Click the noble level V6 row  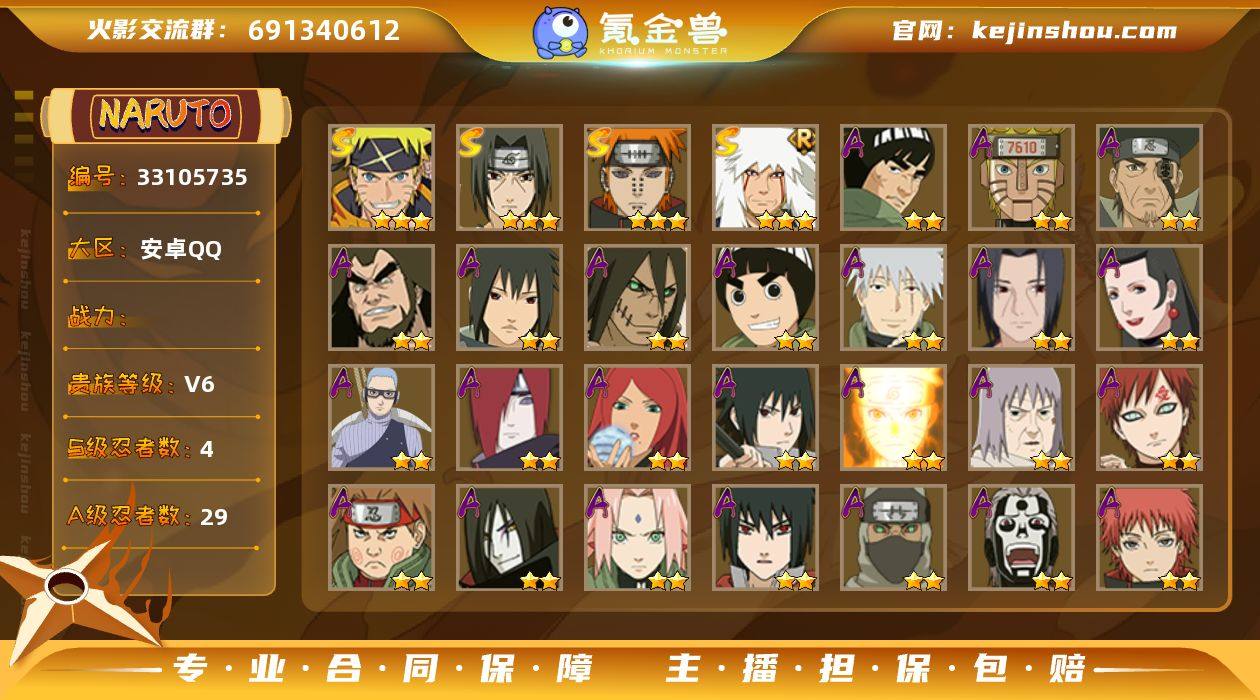162,384
